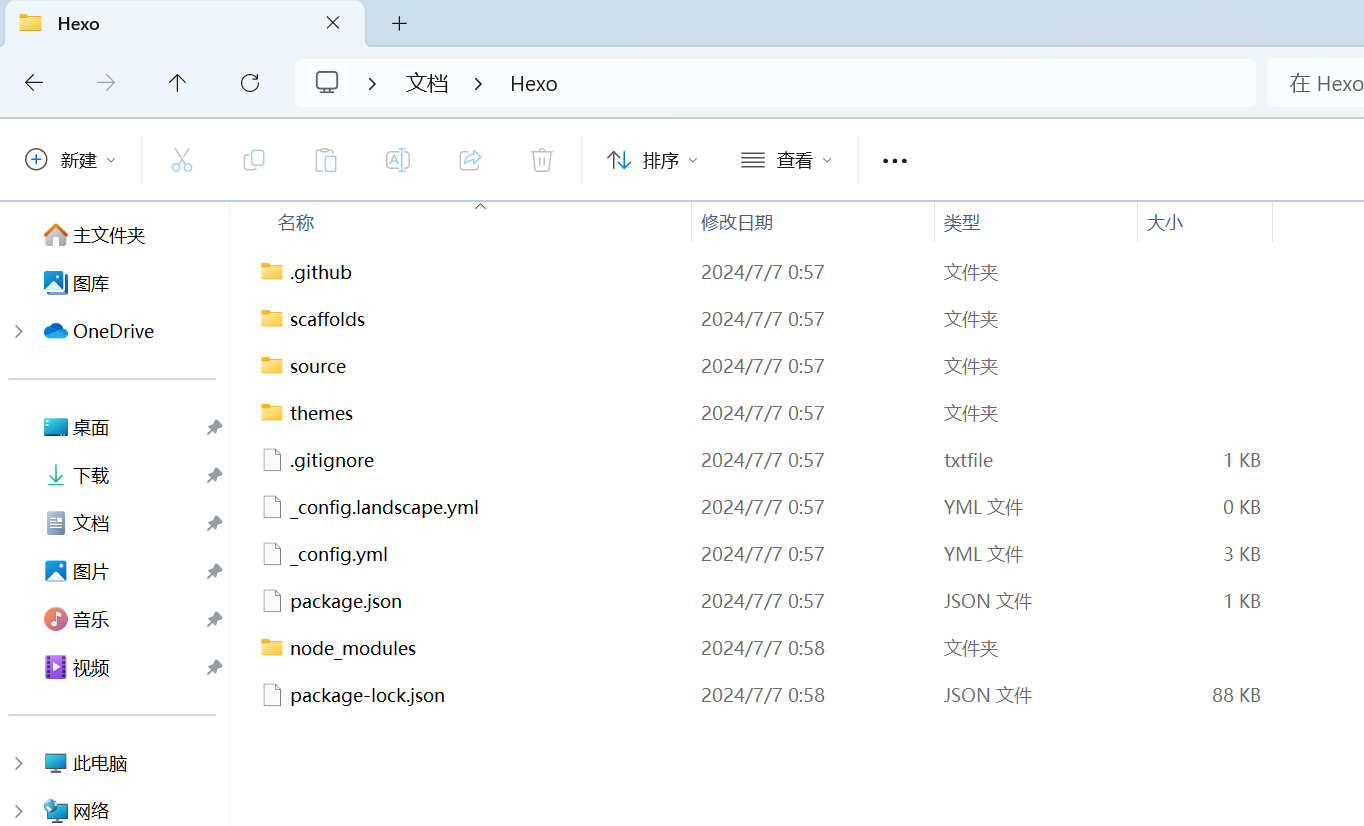1364x826 pixels.
Task: Unpin 下载 from quick access
Action: coord(214,476)
